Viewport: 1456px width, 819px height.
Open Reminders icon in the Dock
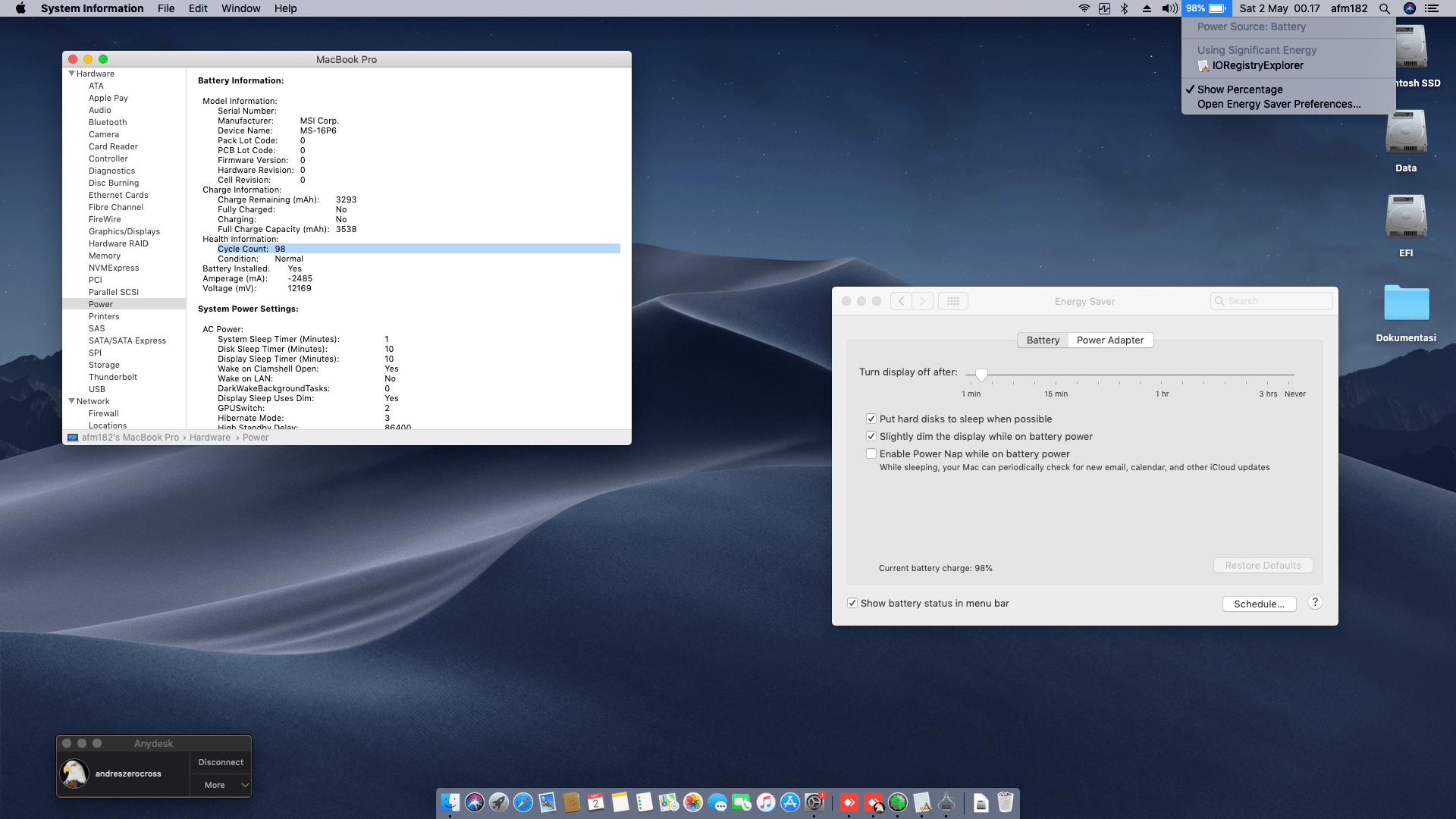point(645,802)
